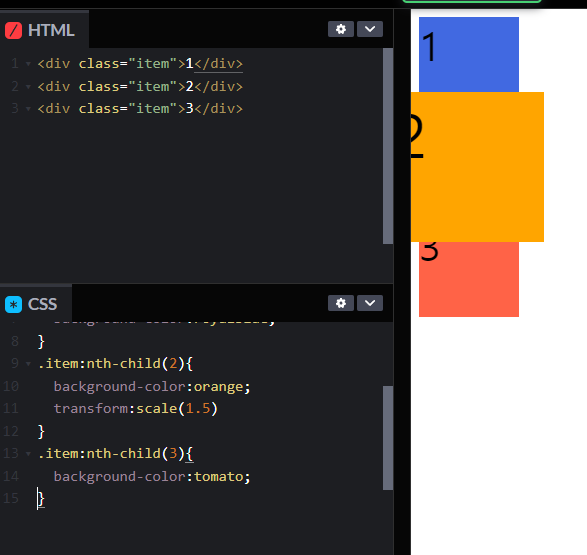This screenshot has height=555, width=587.
Task: Click the tomato box labeled 3
Action: click(x=469, y=279)
